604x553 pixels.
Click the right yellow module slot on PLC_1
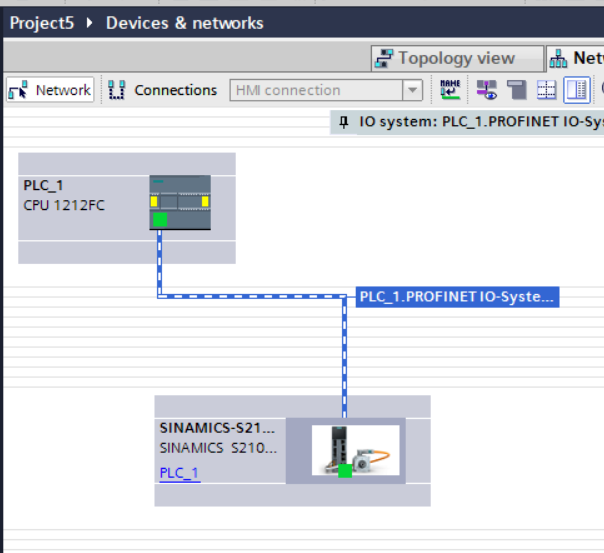(x=205, y=201)
